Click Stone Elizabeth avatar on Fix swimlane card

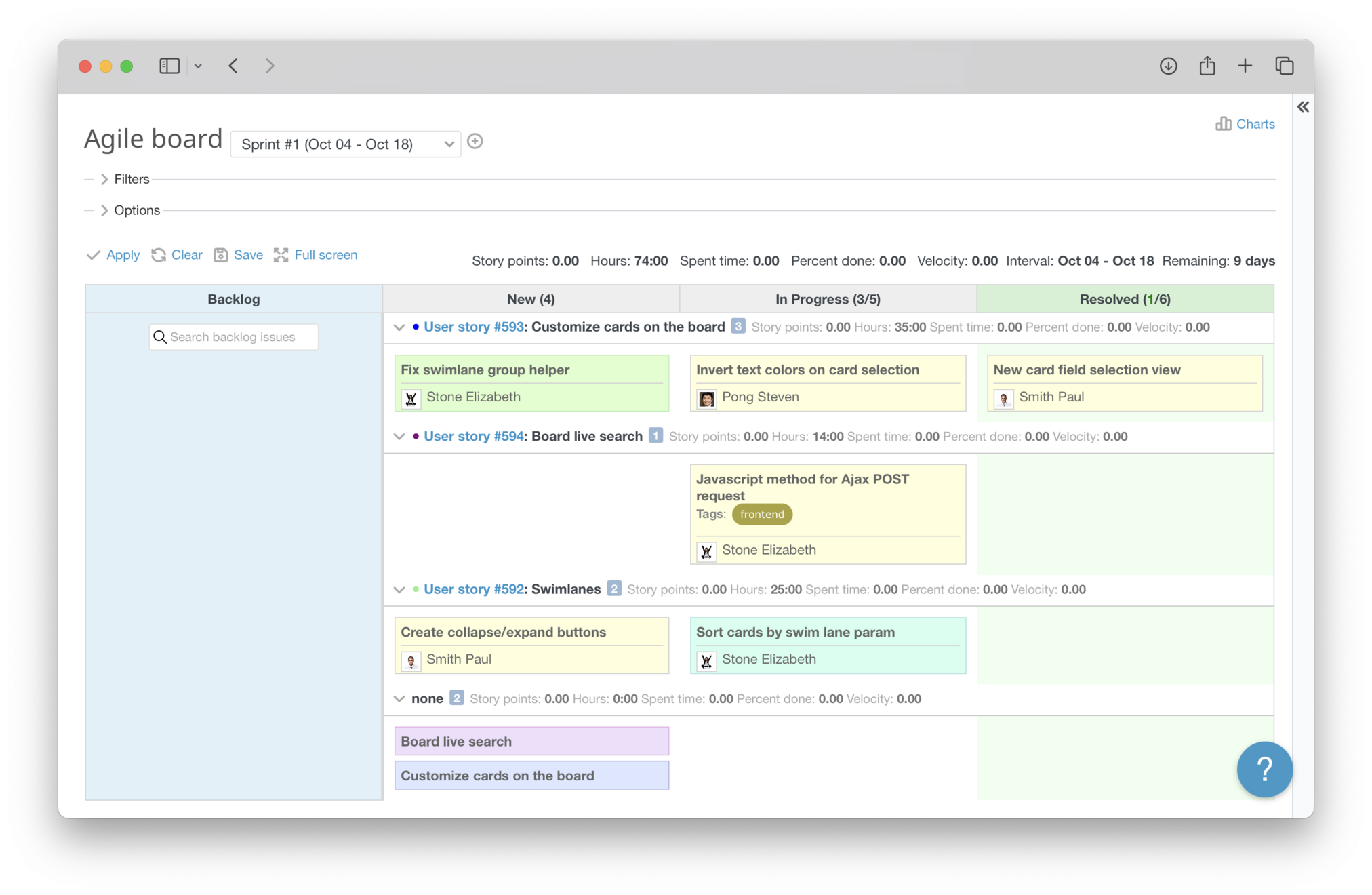click(411, 398)
